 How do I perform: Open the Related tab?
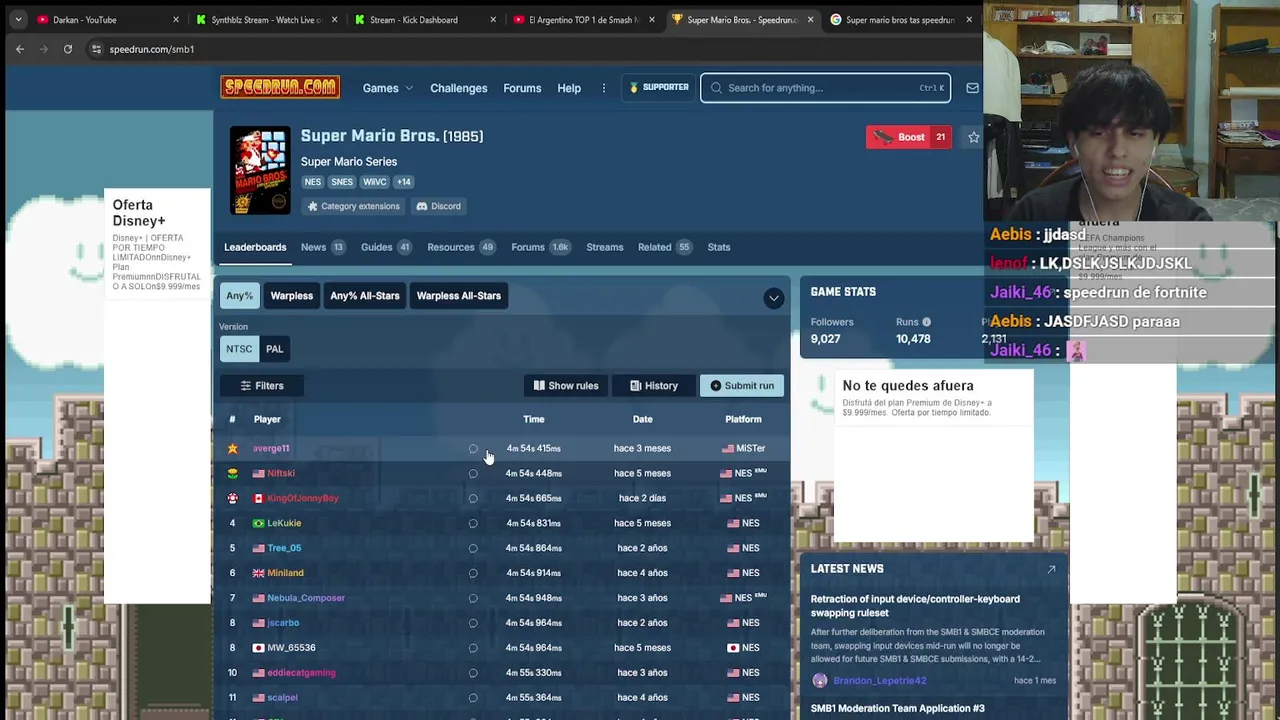click(x=665, y=247)
